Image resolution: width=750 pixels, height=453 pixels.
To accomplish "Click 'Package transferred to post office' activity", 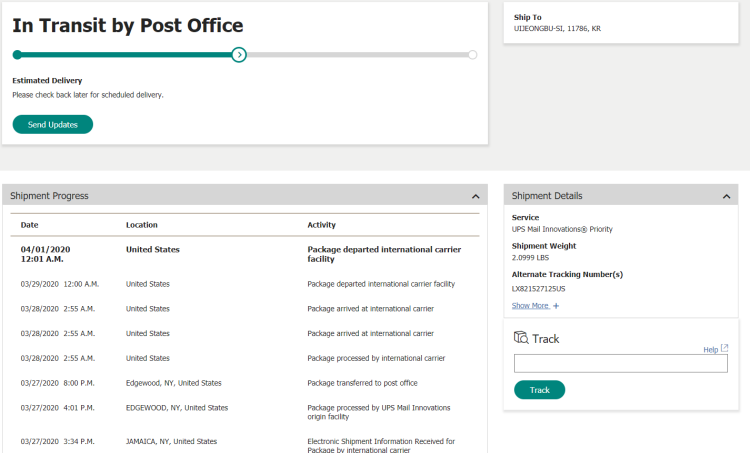I will 362,383.
